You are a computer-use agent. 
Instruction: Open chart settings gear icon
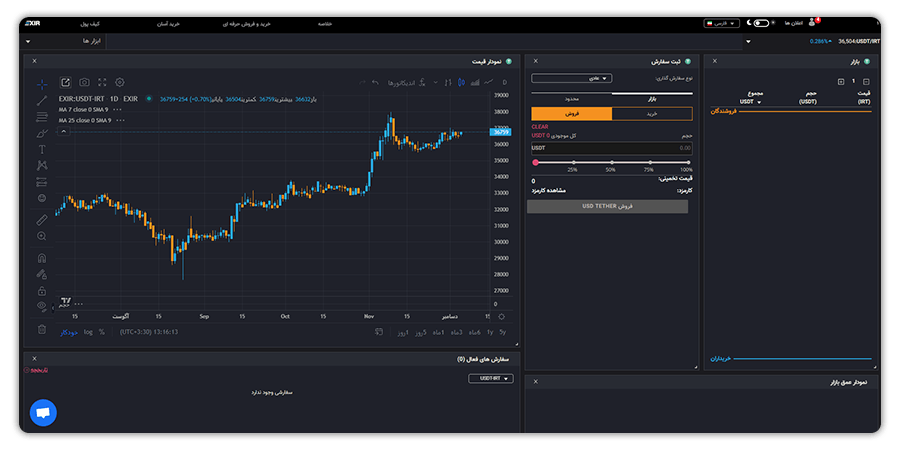click(120, 82)
